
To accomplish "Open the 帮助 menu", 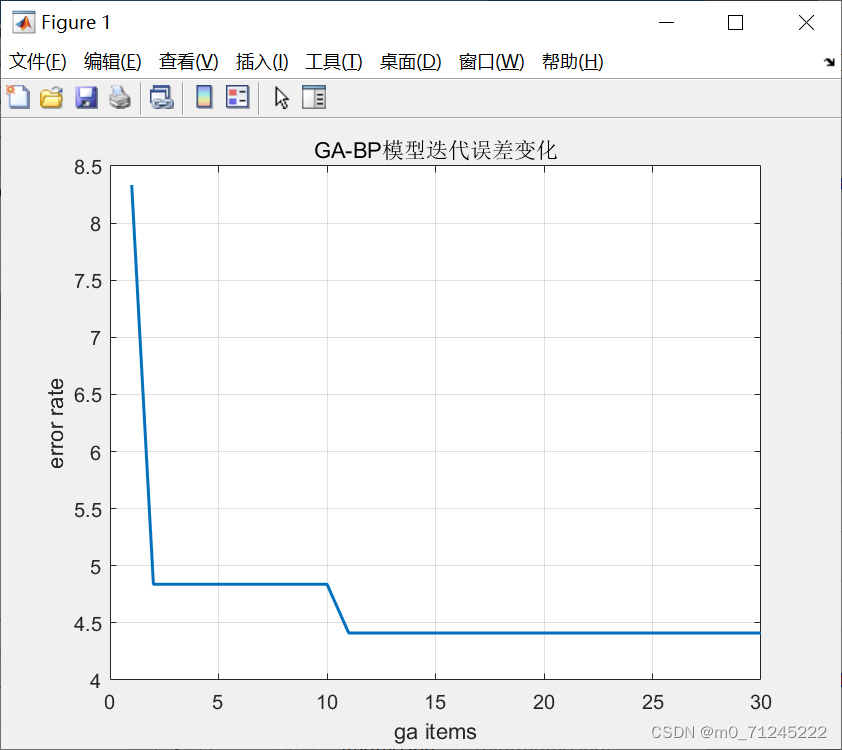I will (573, 61).
